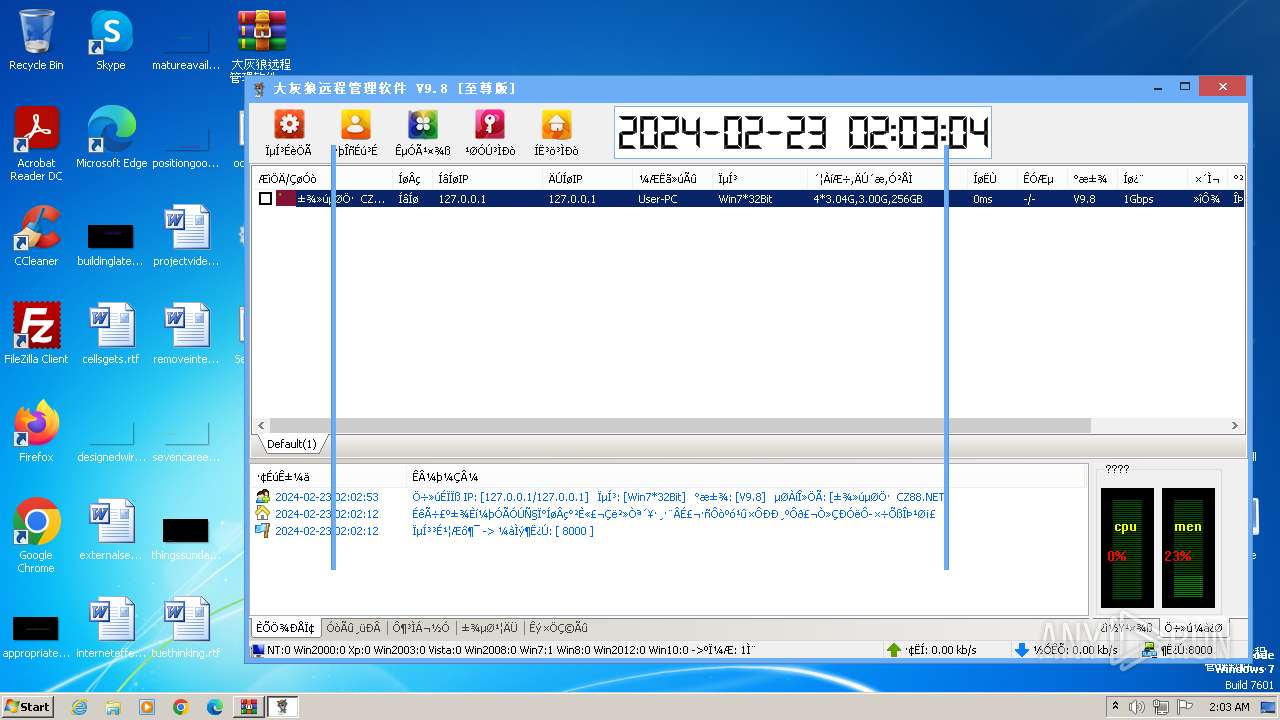Click the orange house toolbar icon
The image size is (1280, 720).
(x=557, y=125)
